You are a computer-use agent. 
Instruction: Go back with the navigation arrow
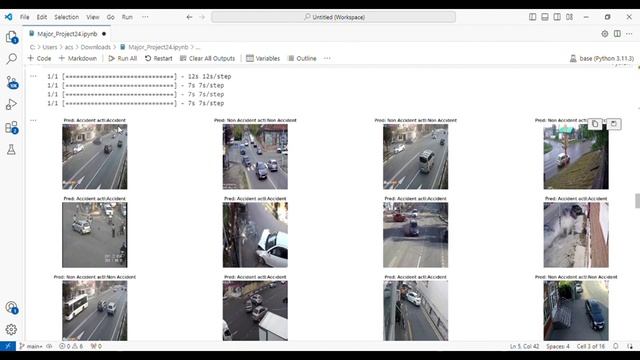(x=189, y=17)
